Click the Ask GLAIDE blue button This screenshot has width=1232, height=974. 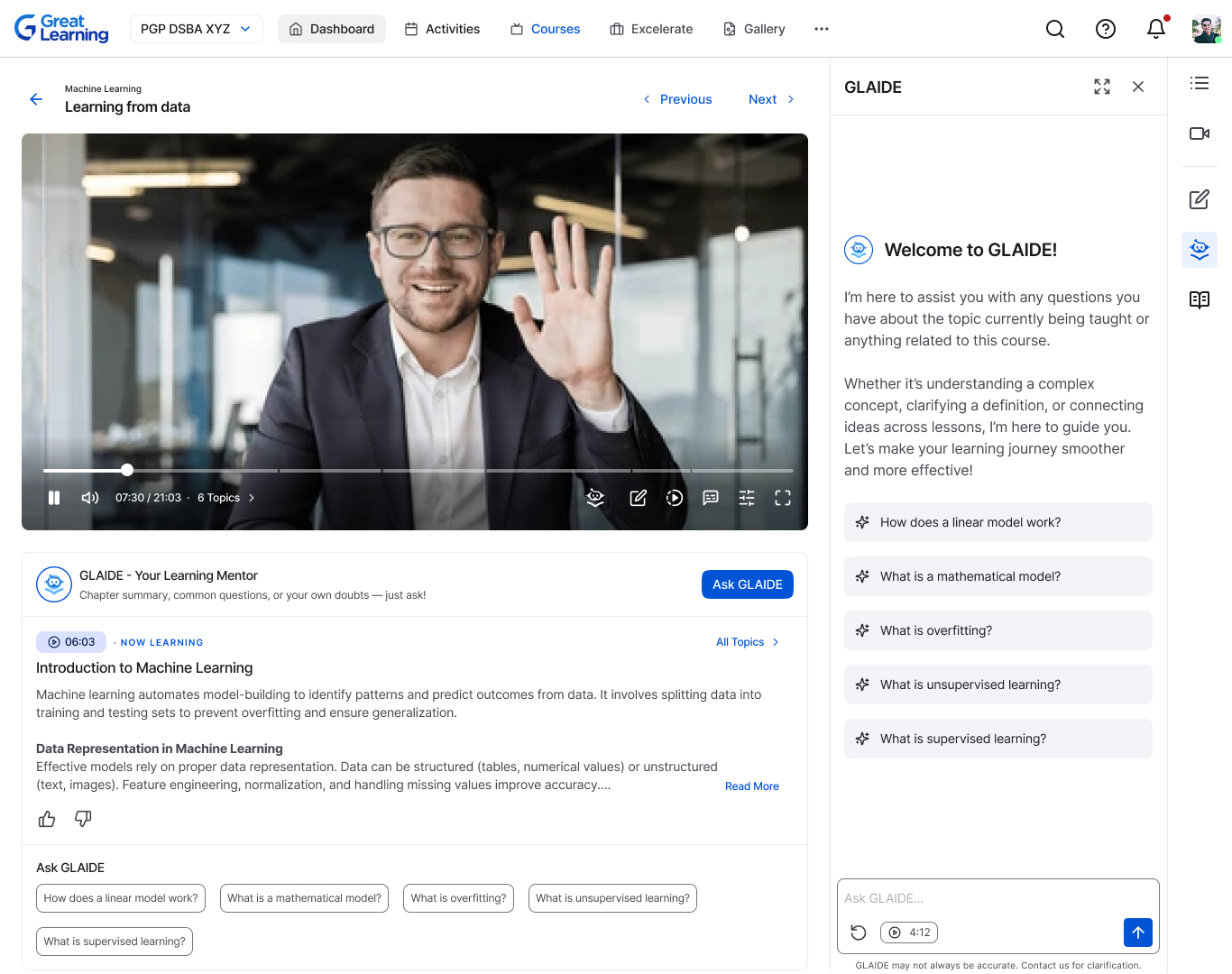747,584
